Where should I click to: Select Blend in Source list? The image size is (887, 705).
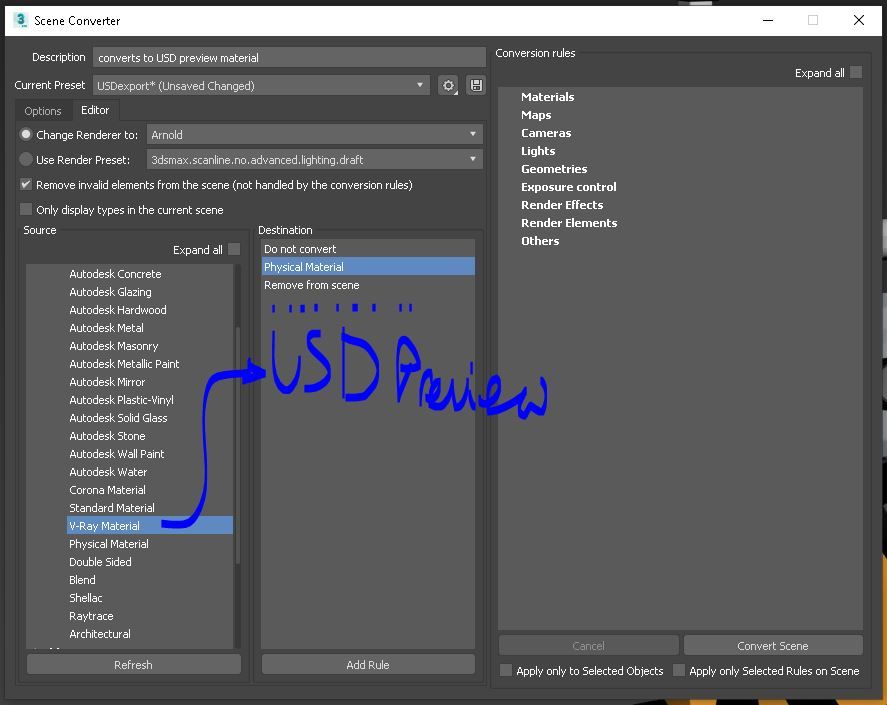point(82,580)
